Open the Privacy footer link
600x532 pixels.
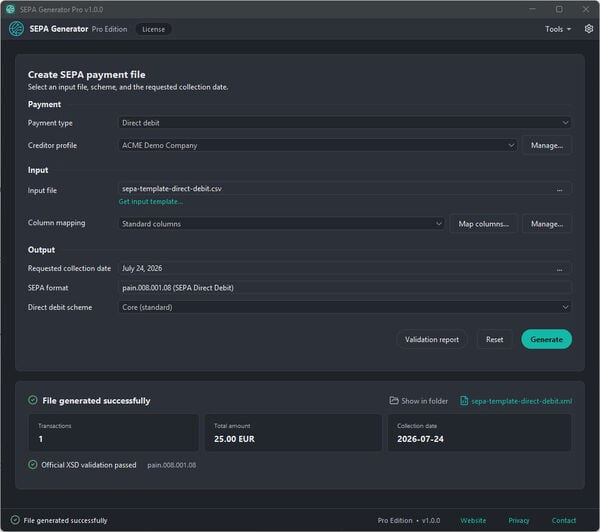[518, 521]
